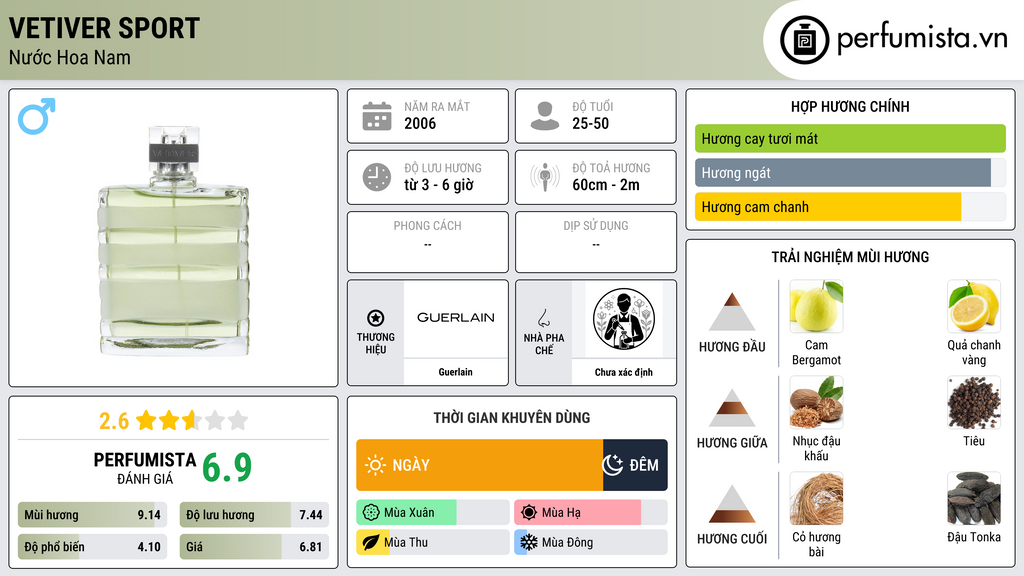1024x576 pixels.
Task: Click the rating stars next to 2.6
Action: 191,420
